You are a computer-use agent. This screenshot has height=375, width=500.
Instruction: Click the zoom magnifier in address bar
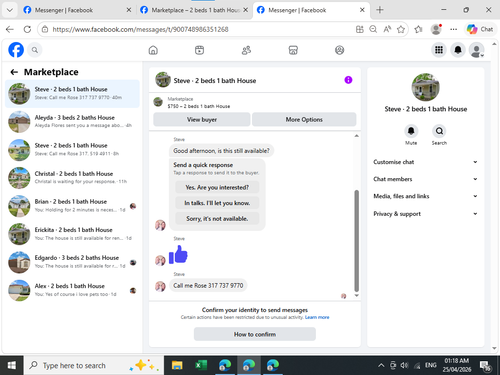tap(373, 29)
